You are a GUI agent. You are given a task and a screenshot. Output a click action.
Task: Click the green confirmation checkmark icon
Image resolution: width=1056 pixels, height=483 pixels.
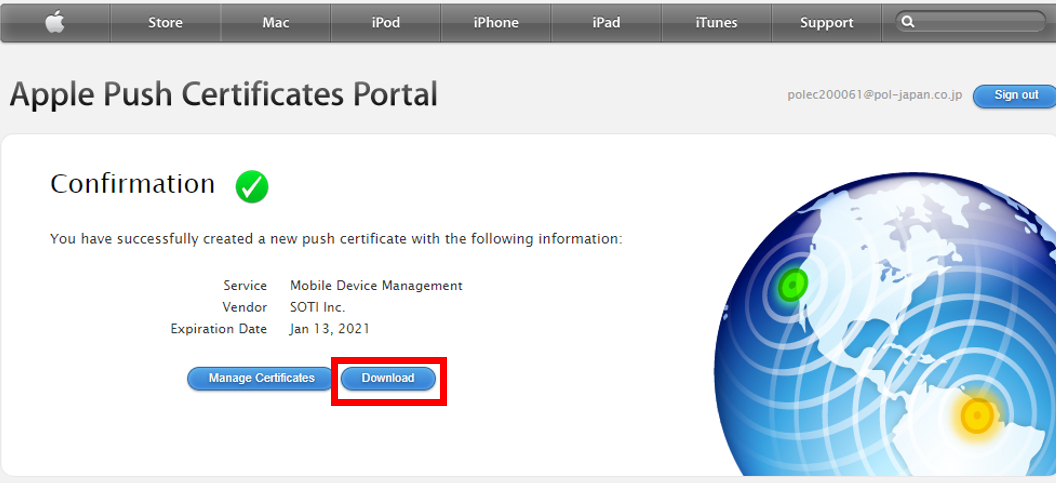pyautogui.click(x=252, y=187)
